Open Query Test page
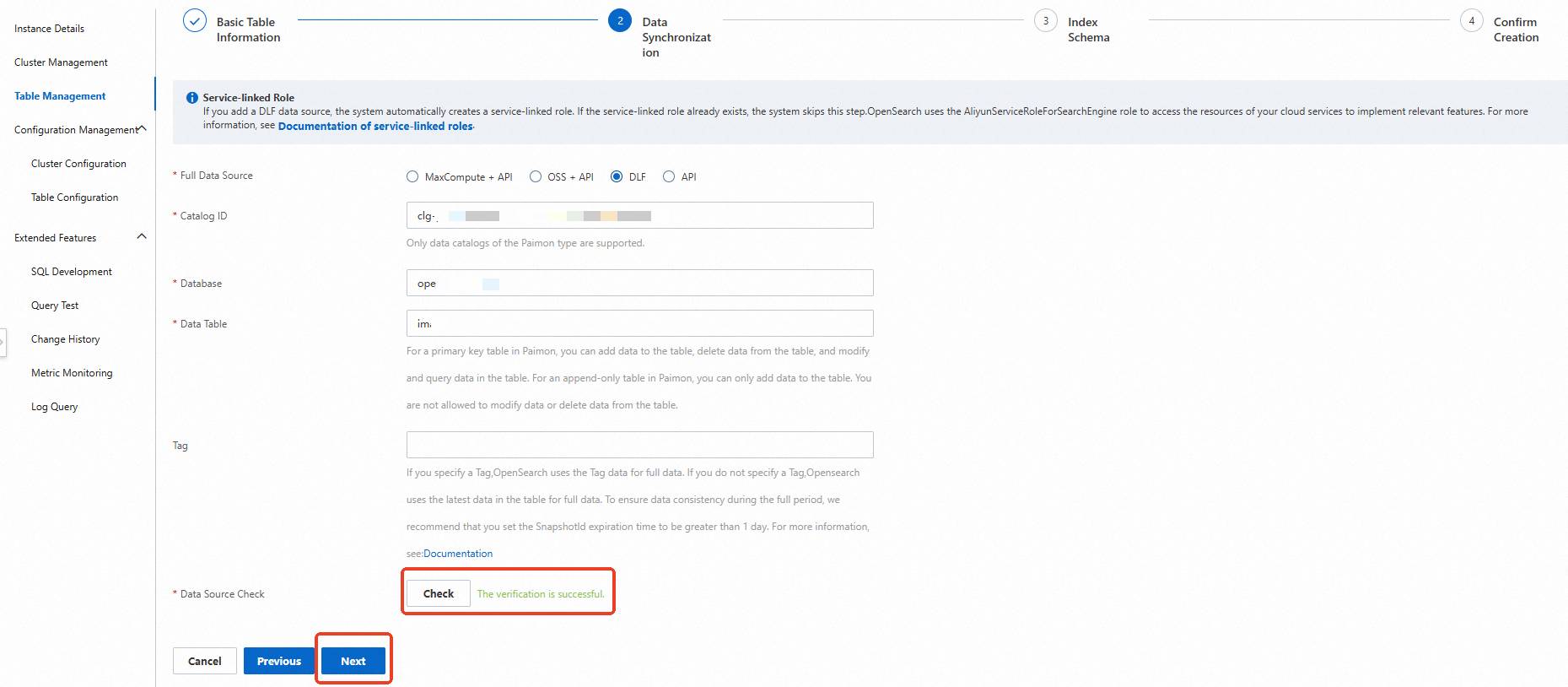Screen dimensions: 1568x687 55,306
